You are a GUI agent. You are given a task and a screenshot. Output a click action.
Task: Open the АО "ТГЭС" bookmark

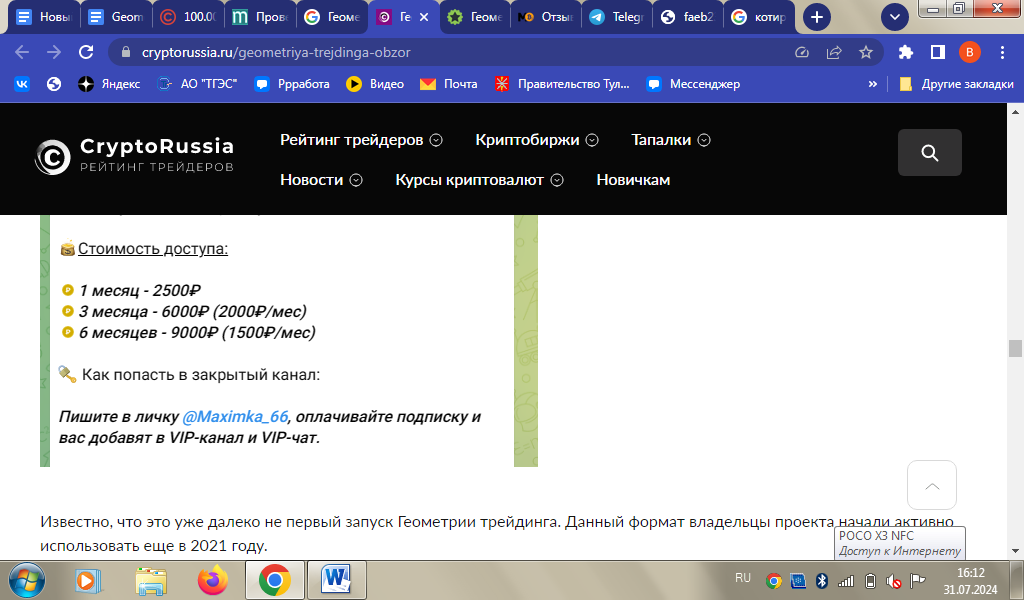tap(197, 84)
